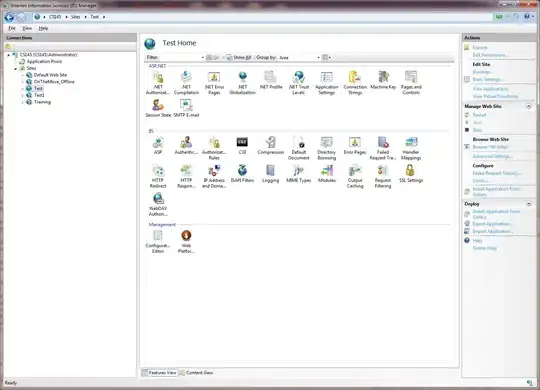Open the Directory Browsing feature
The image size is (540, 390).
point(326,148)
